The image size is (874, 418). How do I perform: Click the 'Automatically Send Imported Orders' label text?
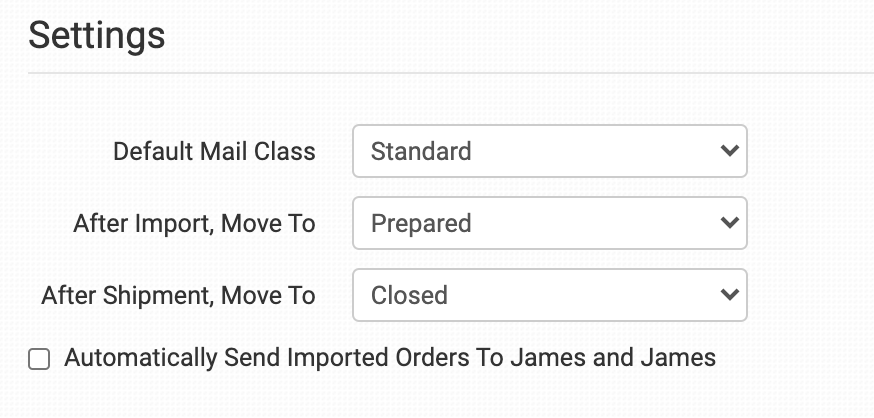(x=390, y=358)
